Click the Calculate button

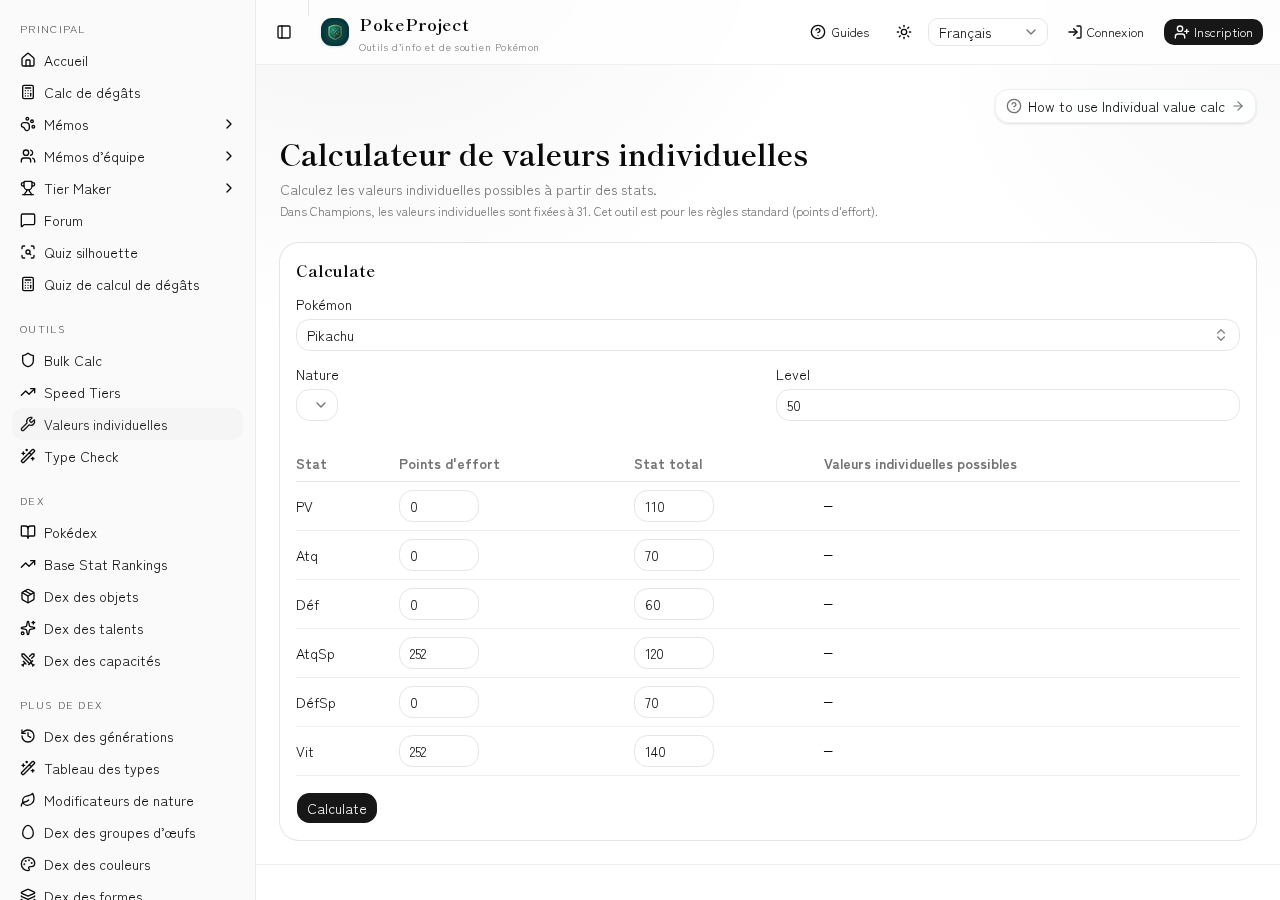337,808
